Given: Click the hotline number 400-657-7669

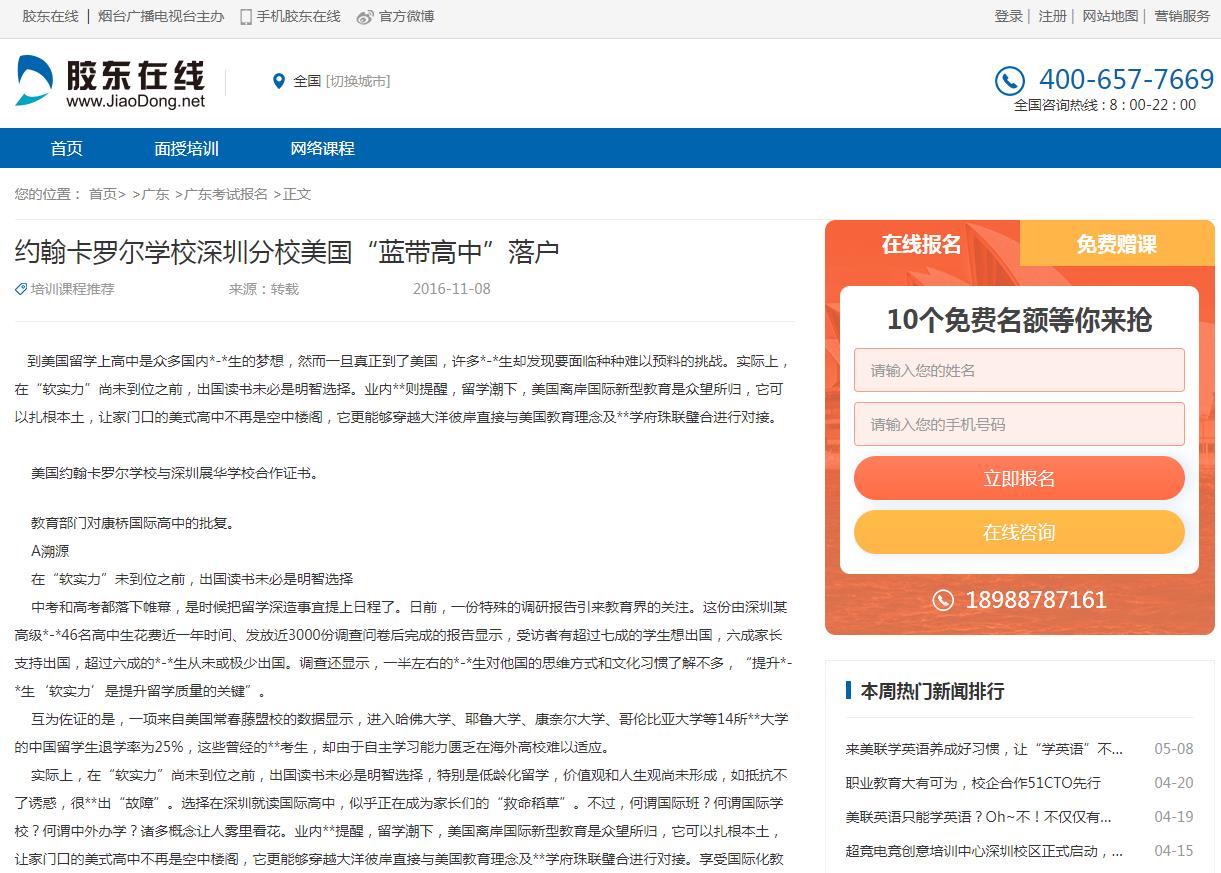Looking at the screenshot, I should coord(1126,79).
